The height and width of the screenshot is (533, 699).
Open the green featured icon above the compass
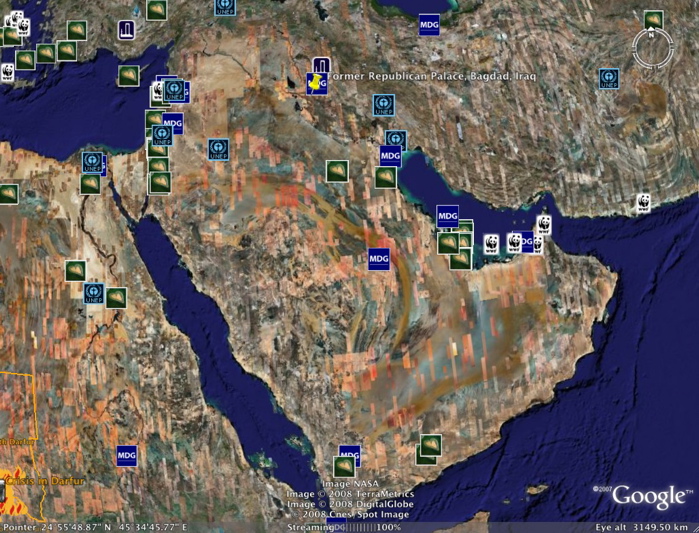(x=653, y=19)
